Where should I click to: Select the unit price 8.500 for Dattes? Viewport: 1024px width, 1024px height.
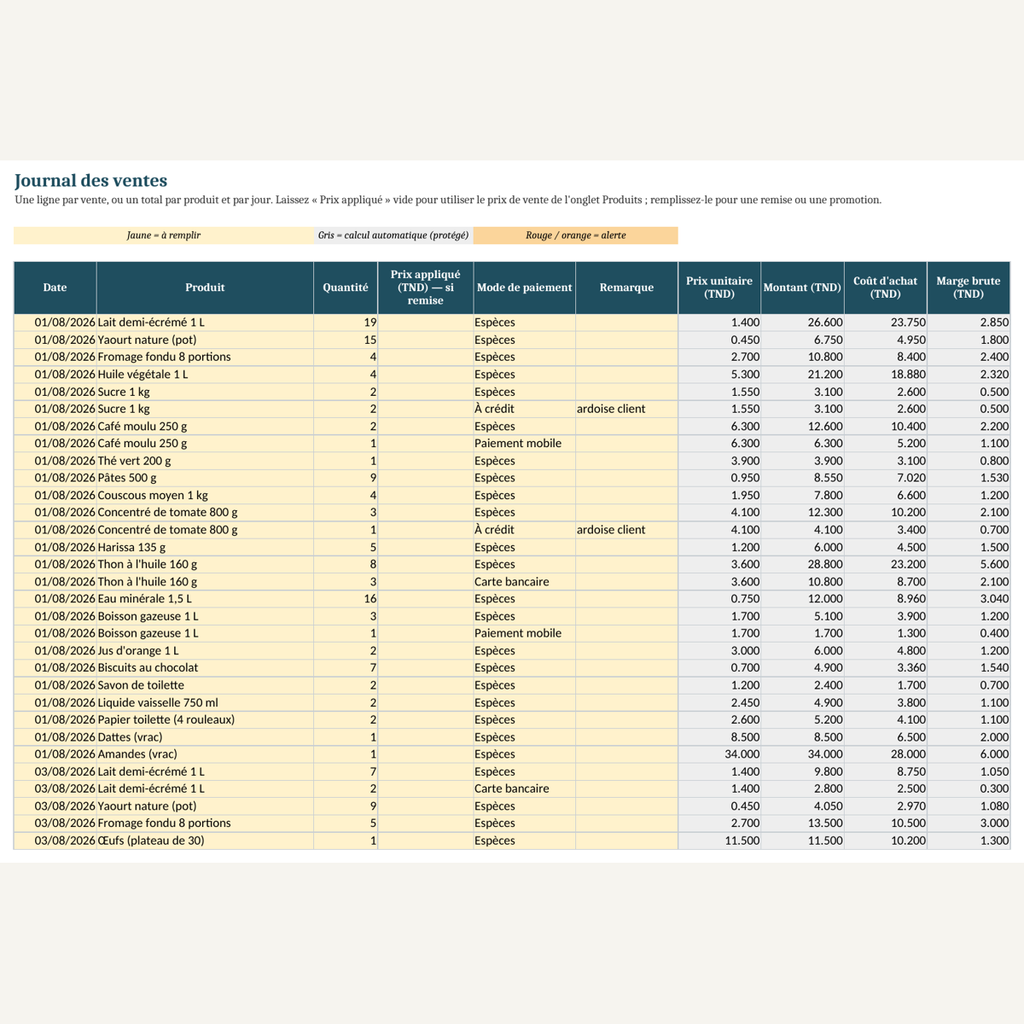coord(719,737)
